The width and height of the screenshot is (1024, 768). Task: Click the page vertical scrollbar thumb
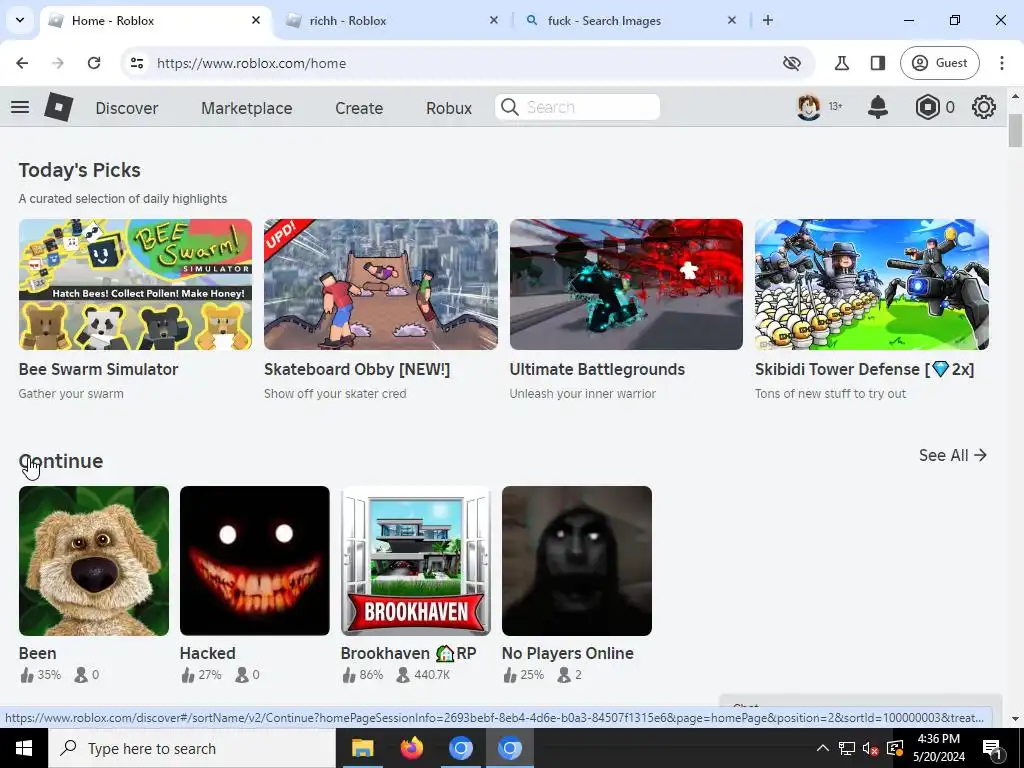[1015, 131]
